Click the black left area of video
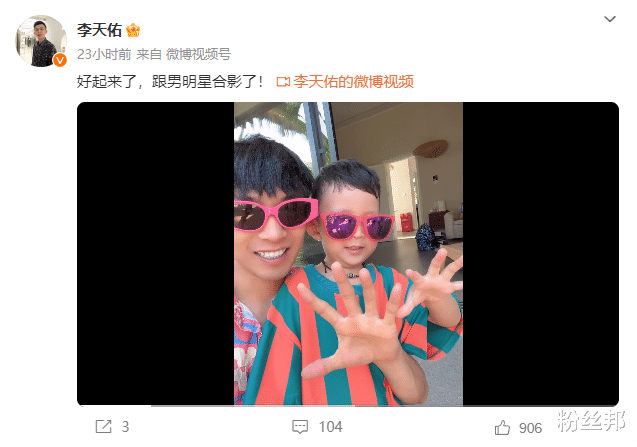637x447 pixels. click(x=156, y=254)
